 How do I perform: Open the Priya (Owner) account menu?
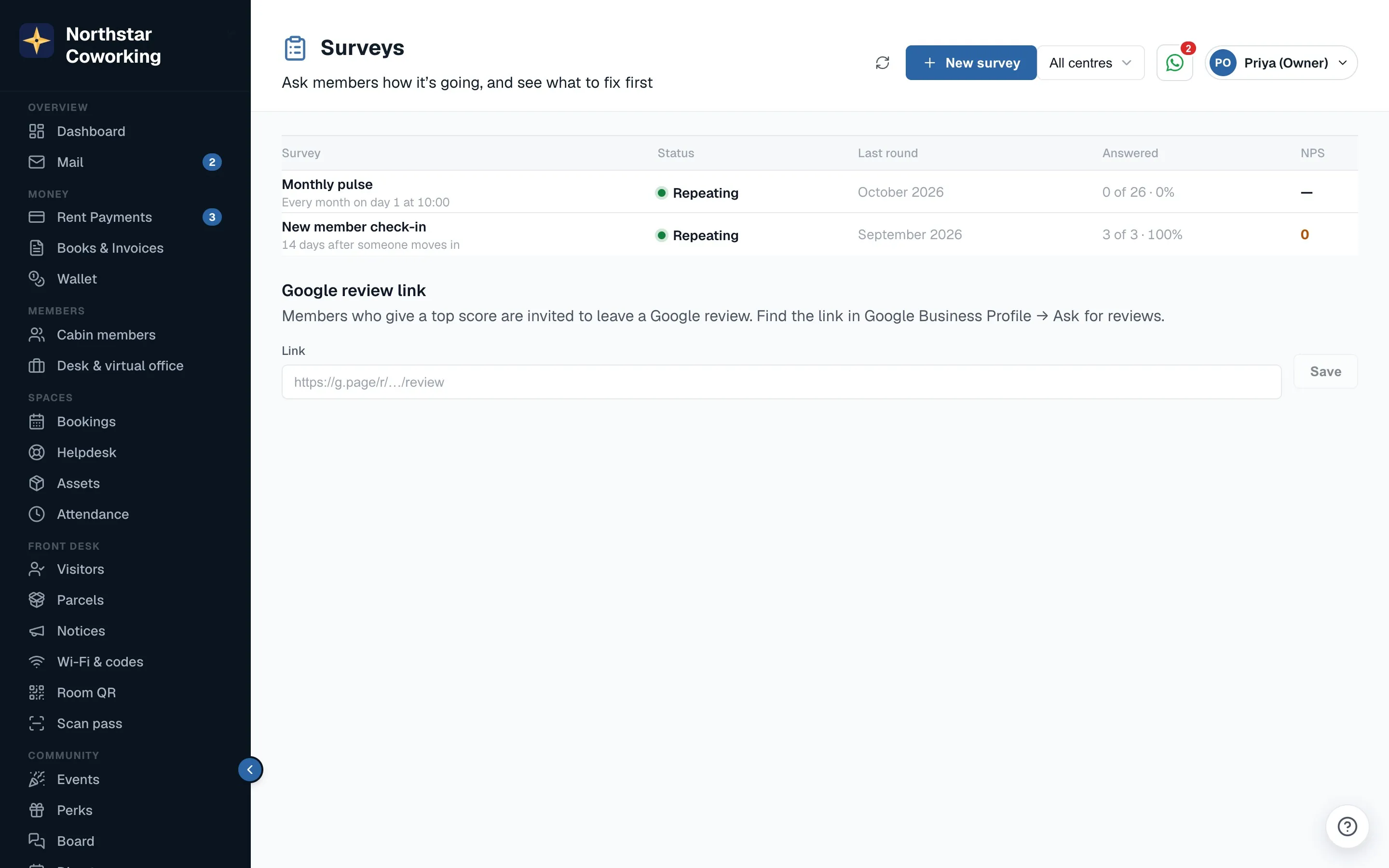pyautogui.click(x=1281, y=63)
